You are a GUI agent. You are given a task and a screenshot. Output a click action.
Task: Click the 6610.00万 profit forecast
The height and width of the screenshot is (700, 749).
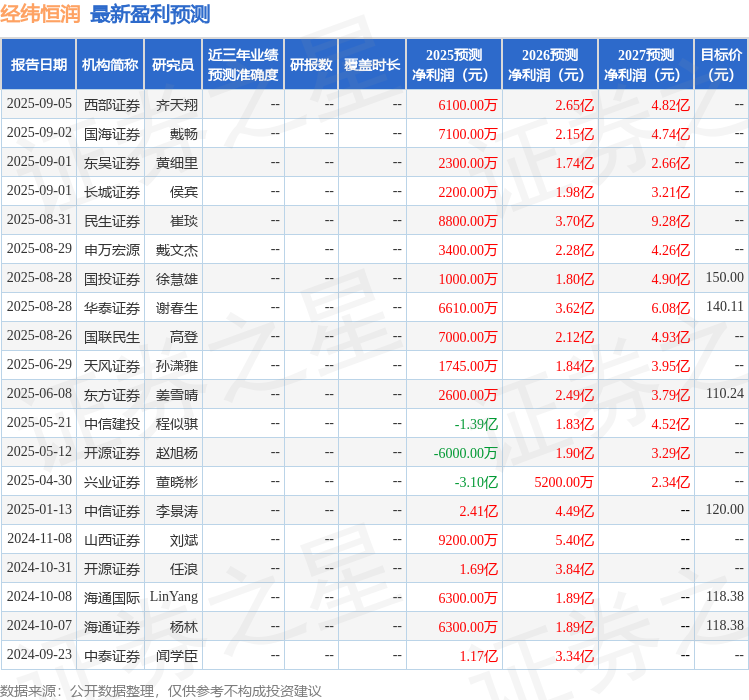468,308
